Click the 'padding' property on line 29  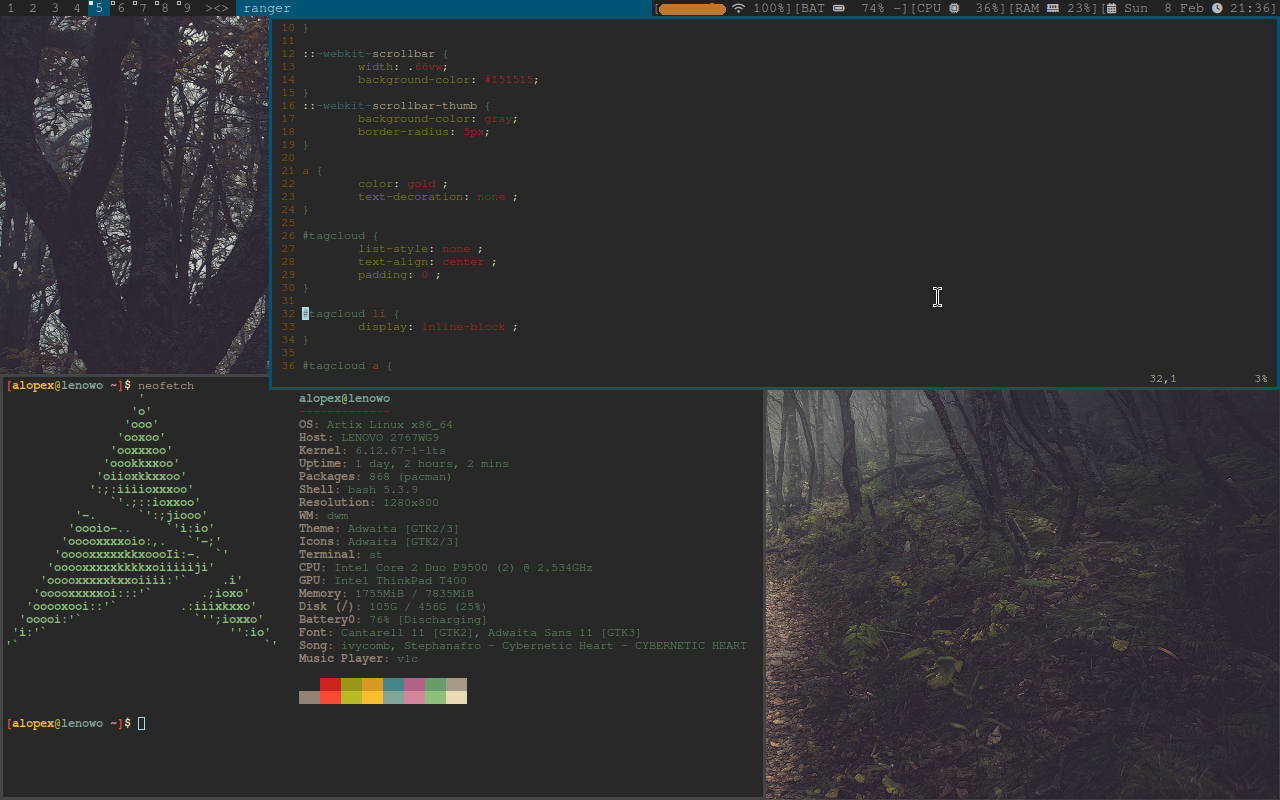[383, 275]
